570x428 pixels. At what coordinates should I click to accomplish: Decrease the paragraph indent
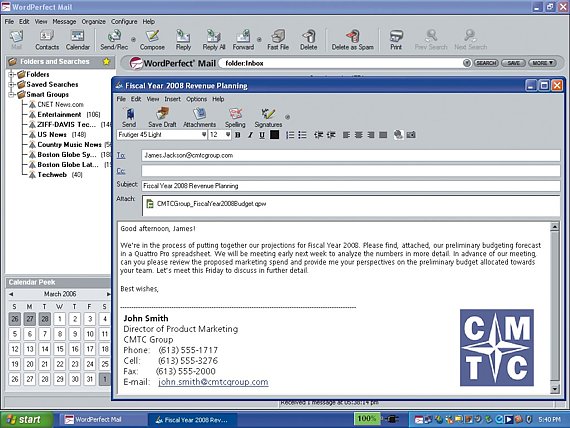318,135
